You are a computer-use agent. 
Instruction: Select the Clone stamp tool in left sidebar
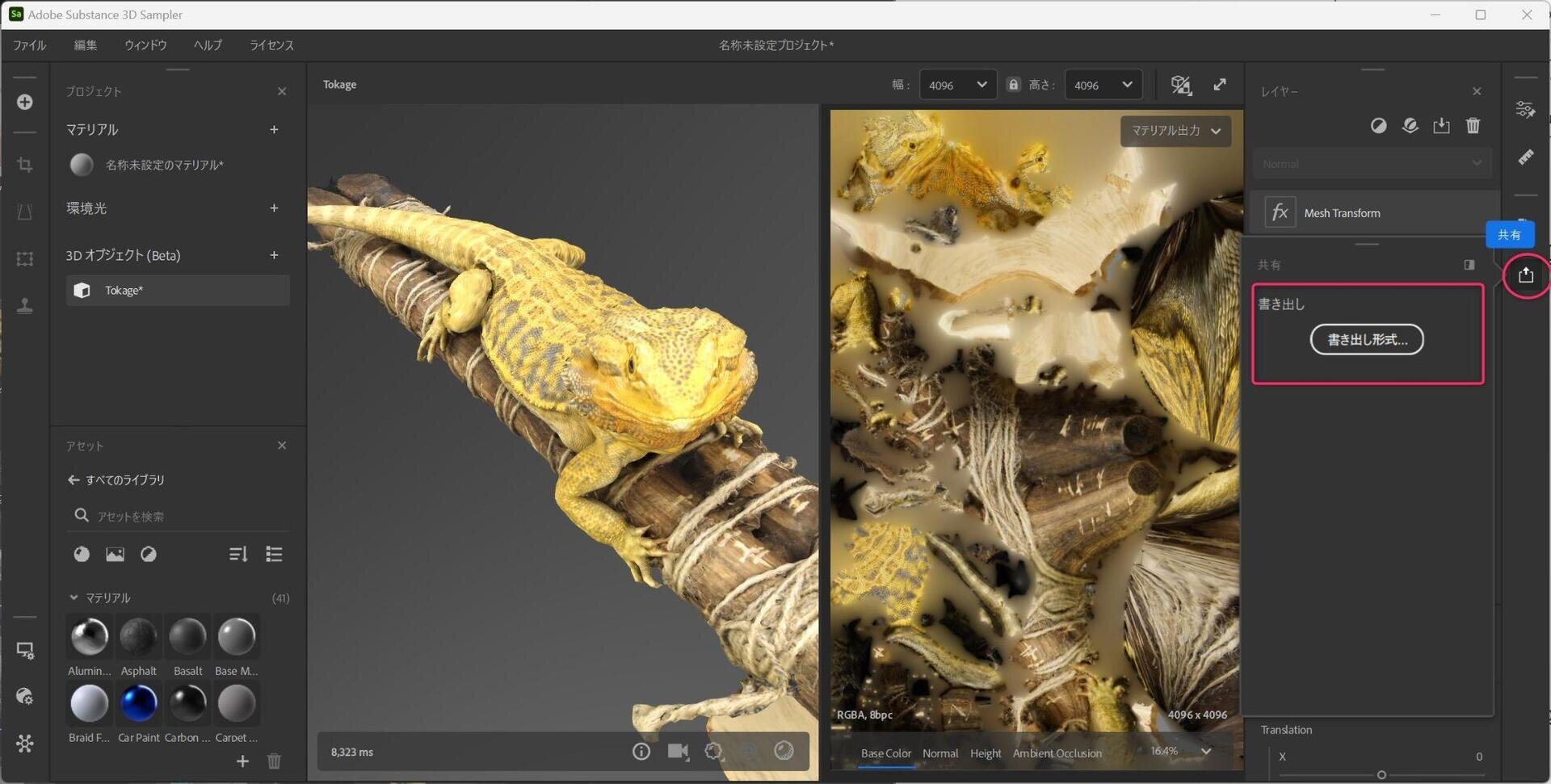pos(25,305)
